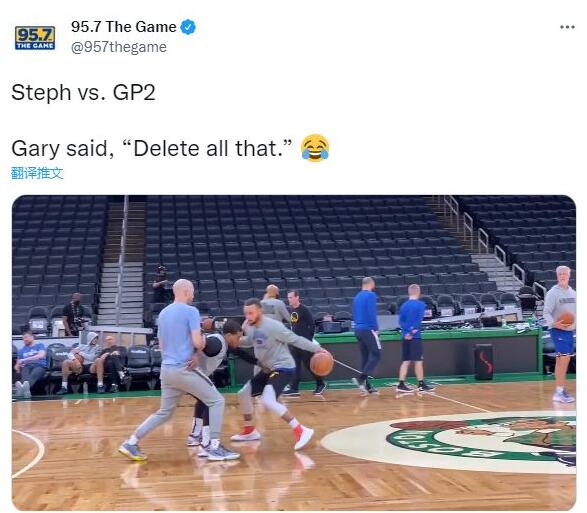Click the 95.7 The Game avatar logo
587x513 pixels.
point(35,38)
